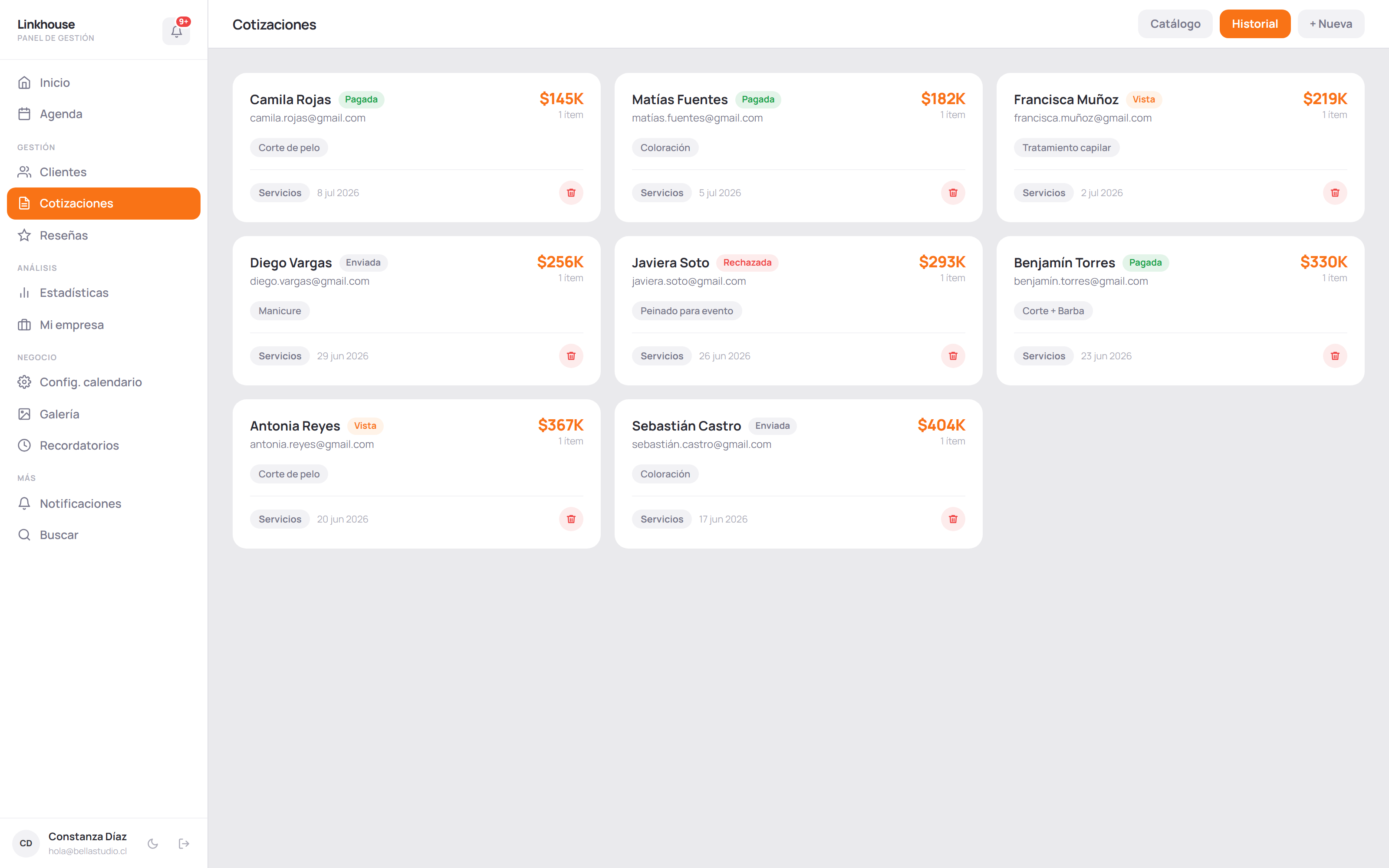Click benjamín.torres@gmail.com email
The width and height of the screenshot is (1389, 868).
[1080, 281]
